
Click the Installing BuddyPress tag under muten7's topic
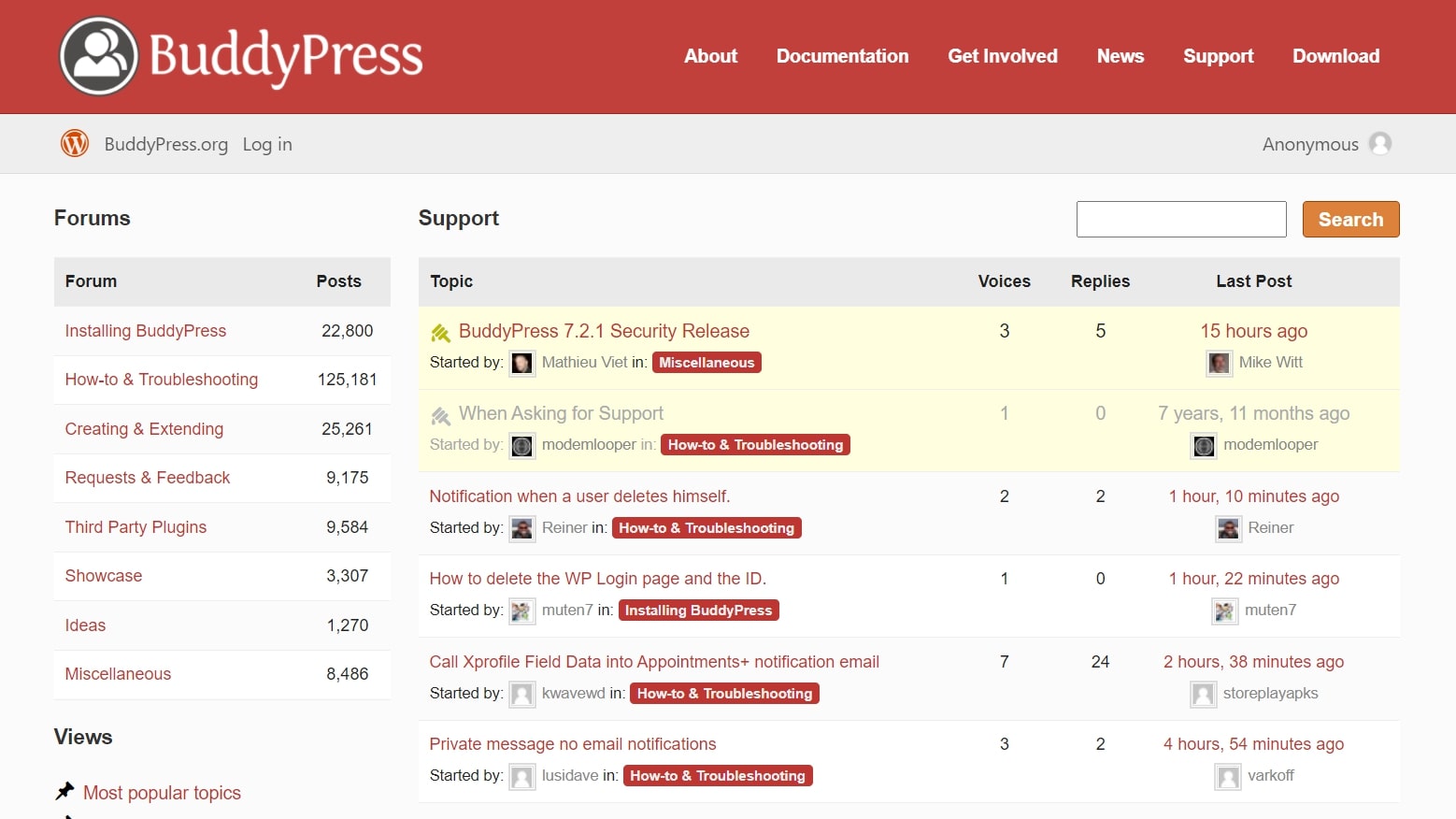tap(698, 611)
